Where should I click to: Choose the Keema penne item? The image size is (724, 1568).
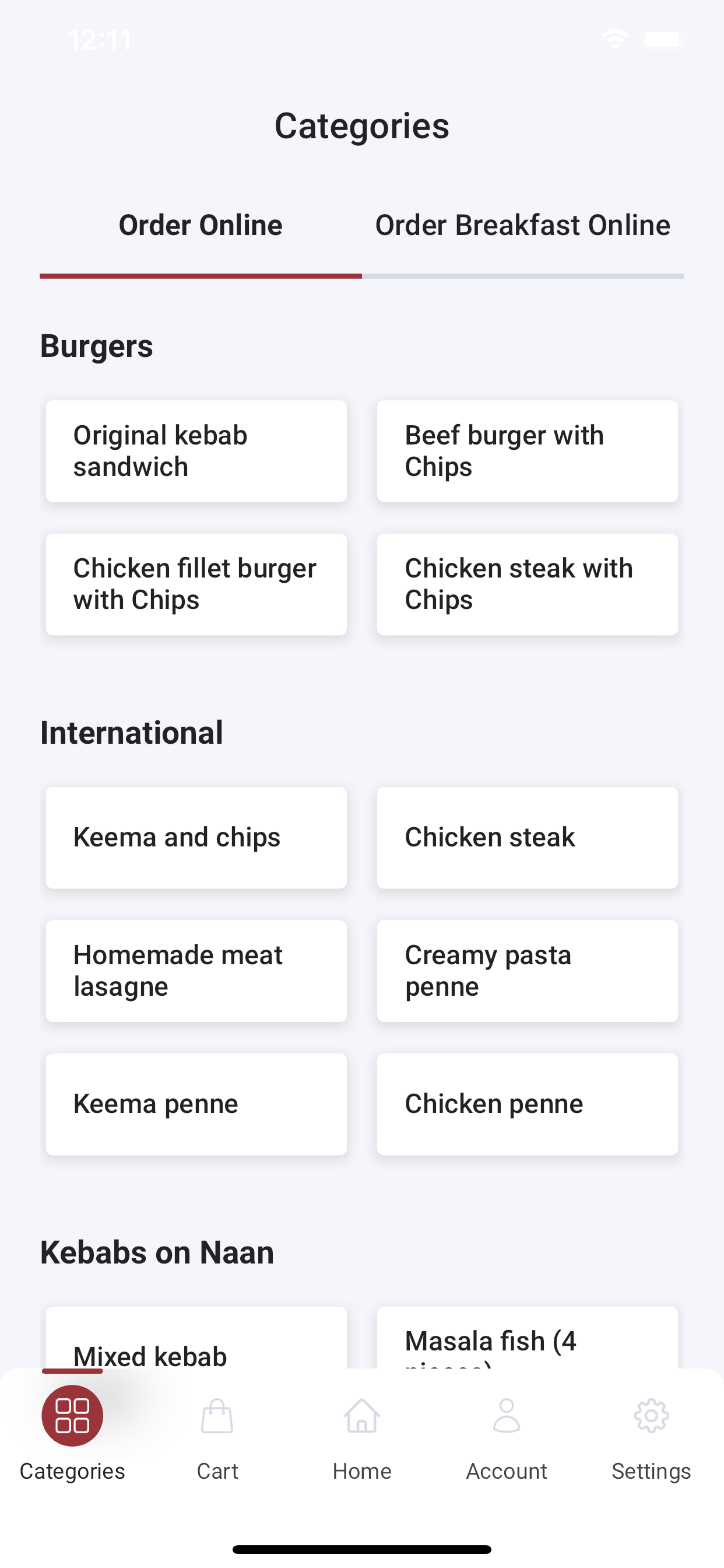point(196,1104)
